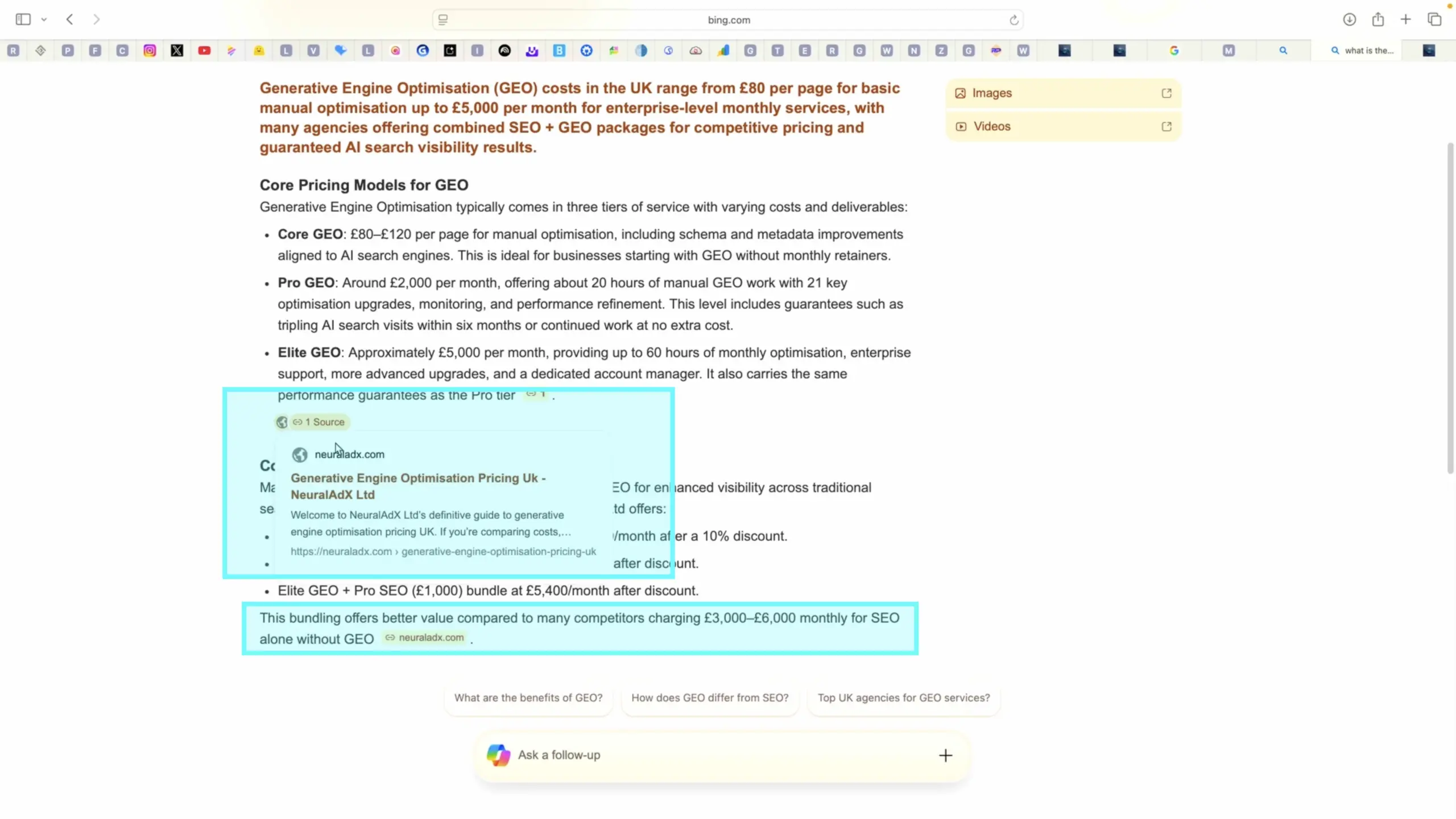1456x819 pixels.
Task: Click the Share icon in the toolbar
Action: (1378, 19)
